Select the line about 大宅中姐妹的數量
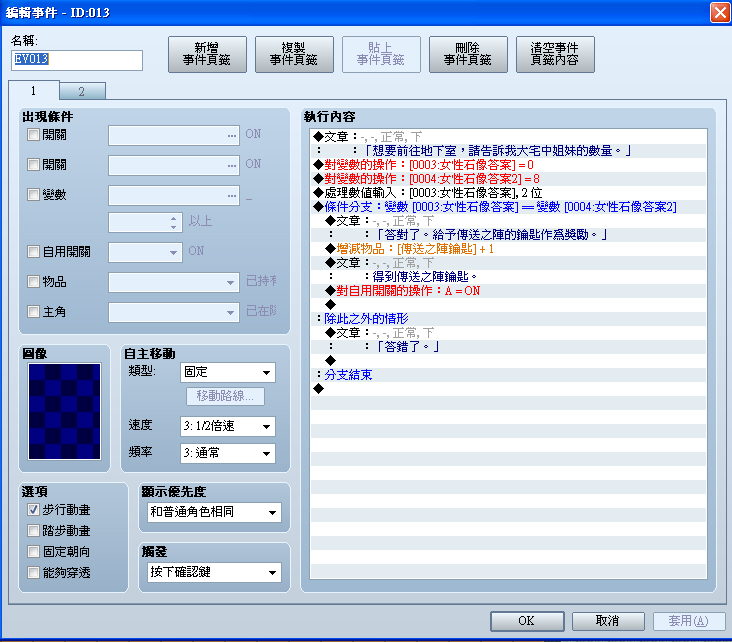The image size is (732, 642). tap(509, 151)
